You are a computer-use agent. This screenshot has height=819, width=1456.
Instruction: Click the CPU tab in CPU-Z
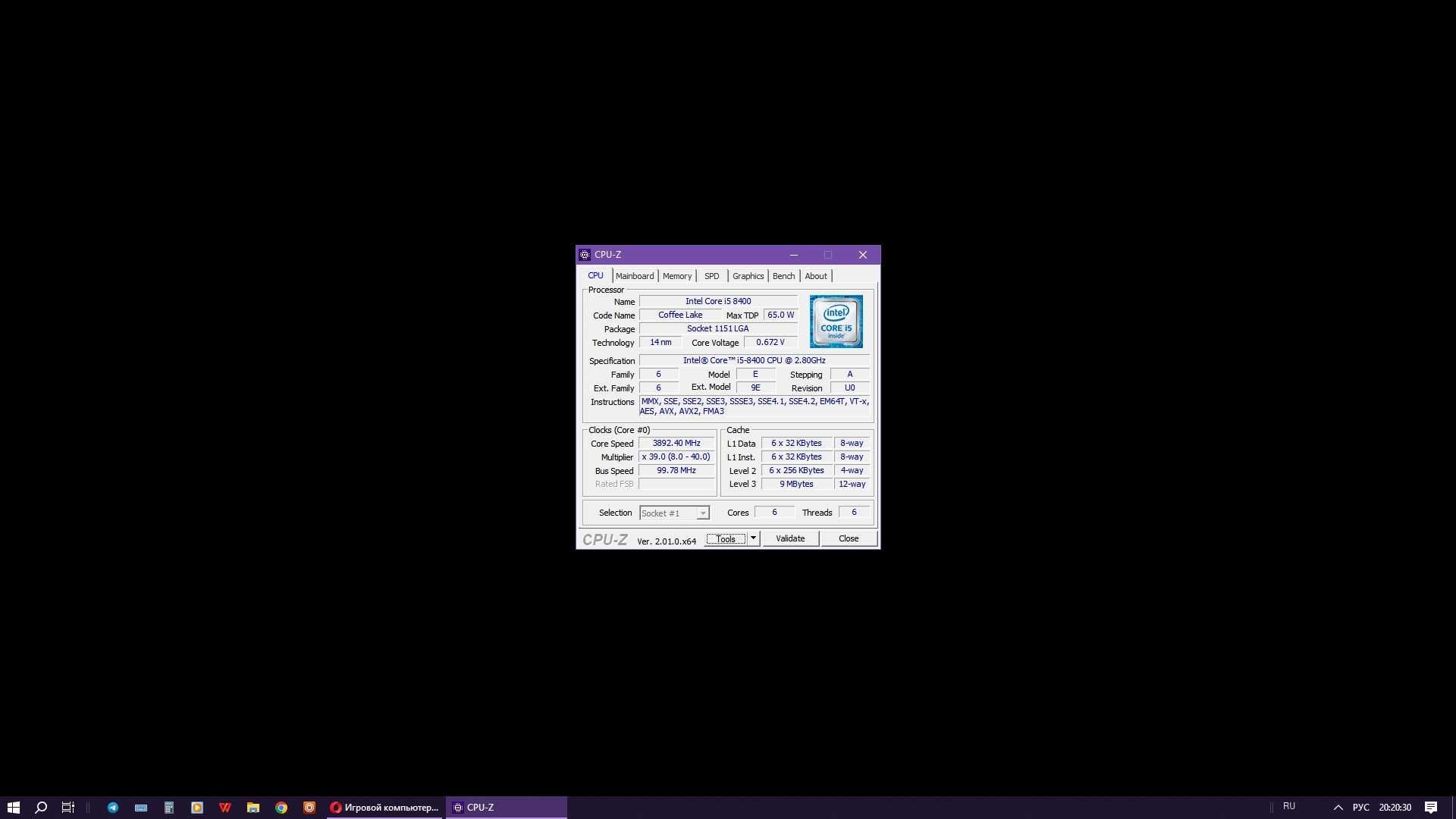594,275
